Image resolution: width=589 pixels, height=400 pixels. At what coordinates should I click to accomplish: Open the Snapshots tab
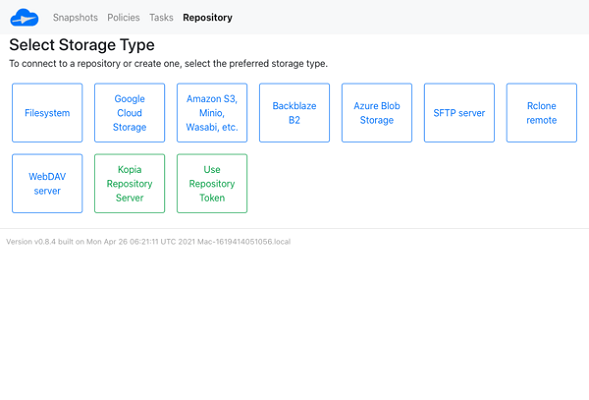click(75, 18)
